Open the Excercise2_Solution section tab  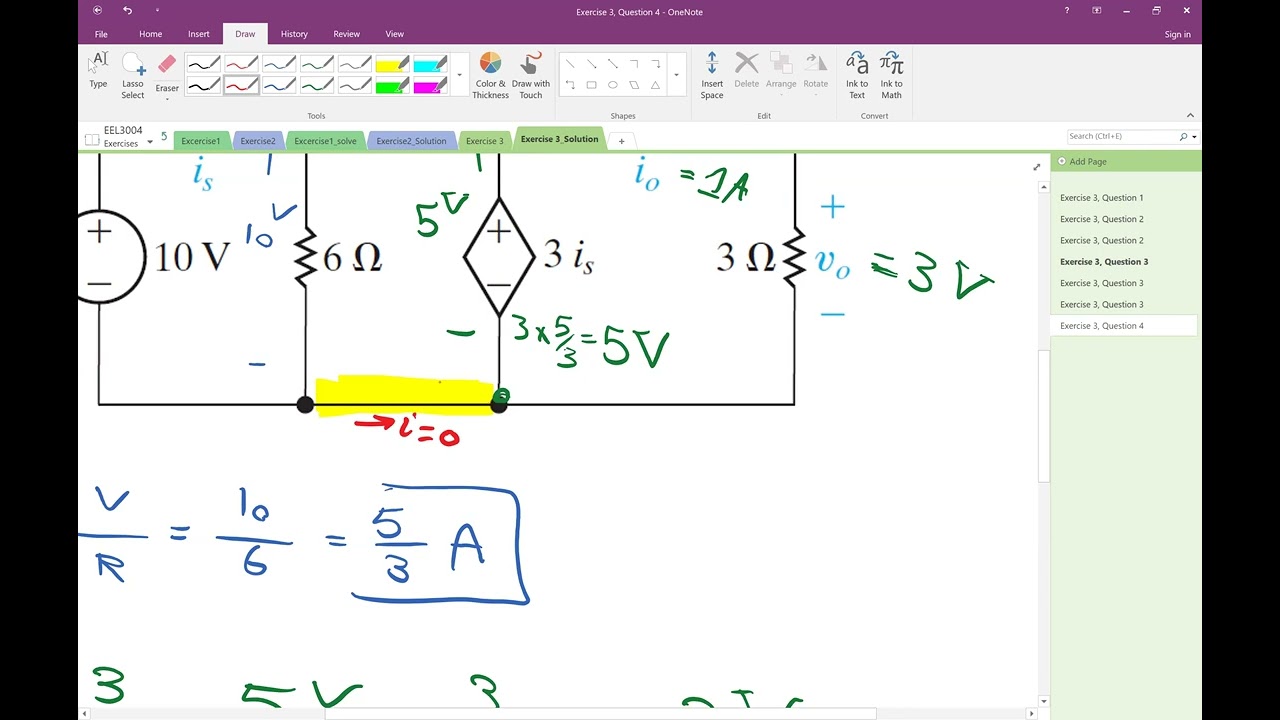411,141
